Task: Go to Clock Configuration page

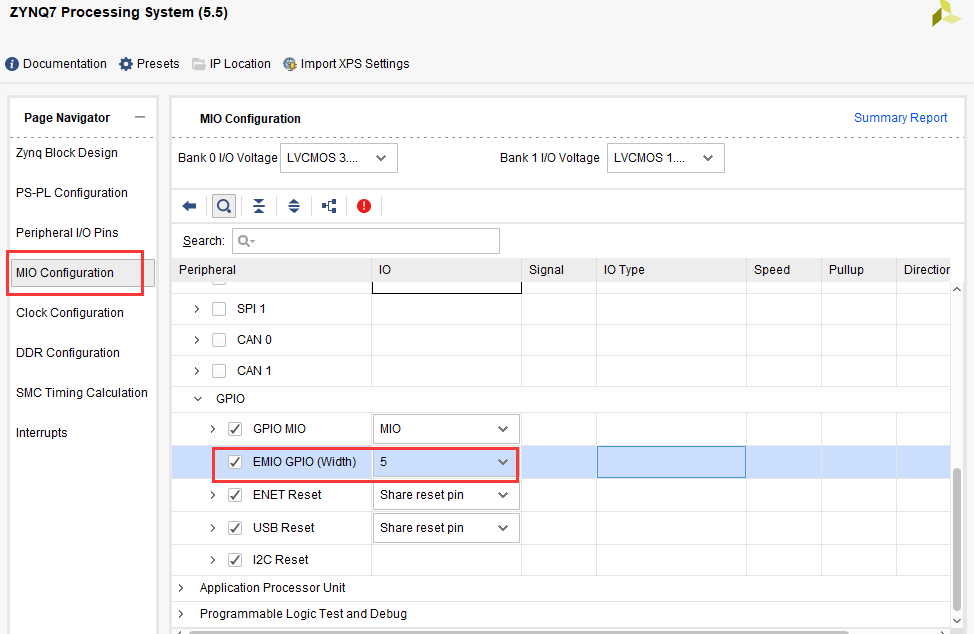Action: [70, 312]
